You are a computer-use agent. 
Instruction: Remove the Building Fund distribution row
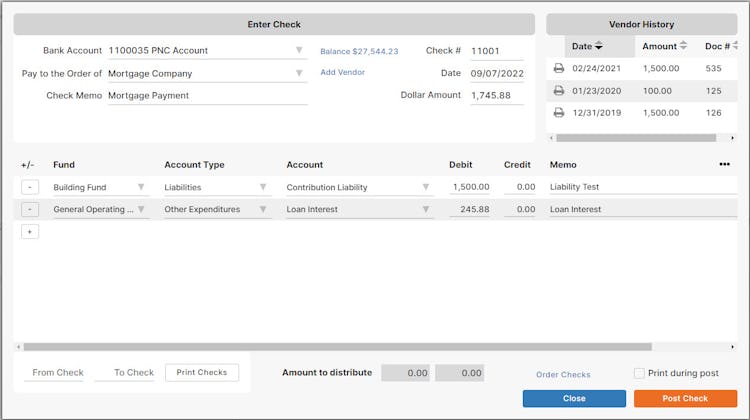[30, 187]
